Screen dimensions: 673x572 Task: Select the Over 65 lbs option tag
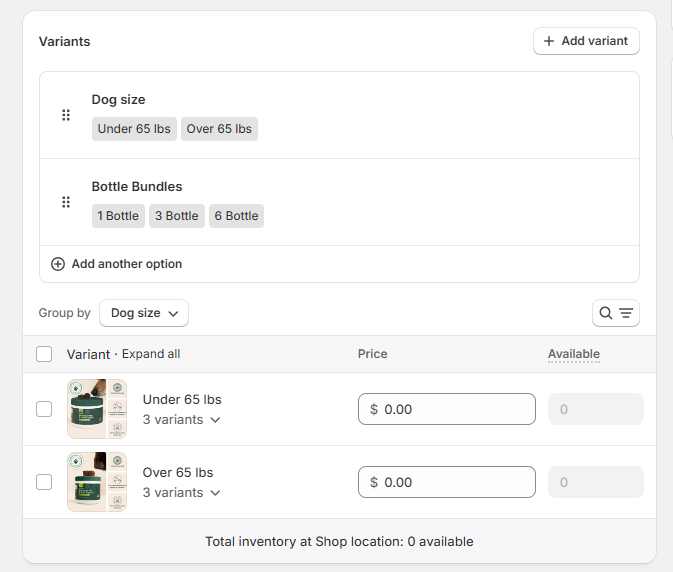click(x=219, y=129)
